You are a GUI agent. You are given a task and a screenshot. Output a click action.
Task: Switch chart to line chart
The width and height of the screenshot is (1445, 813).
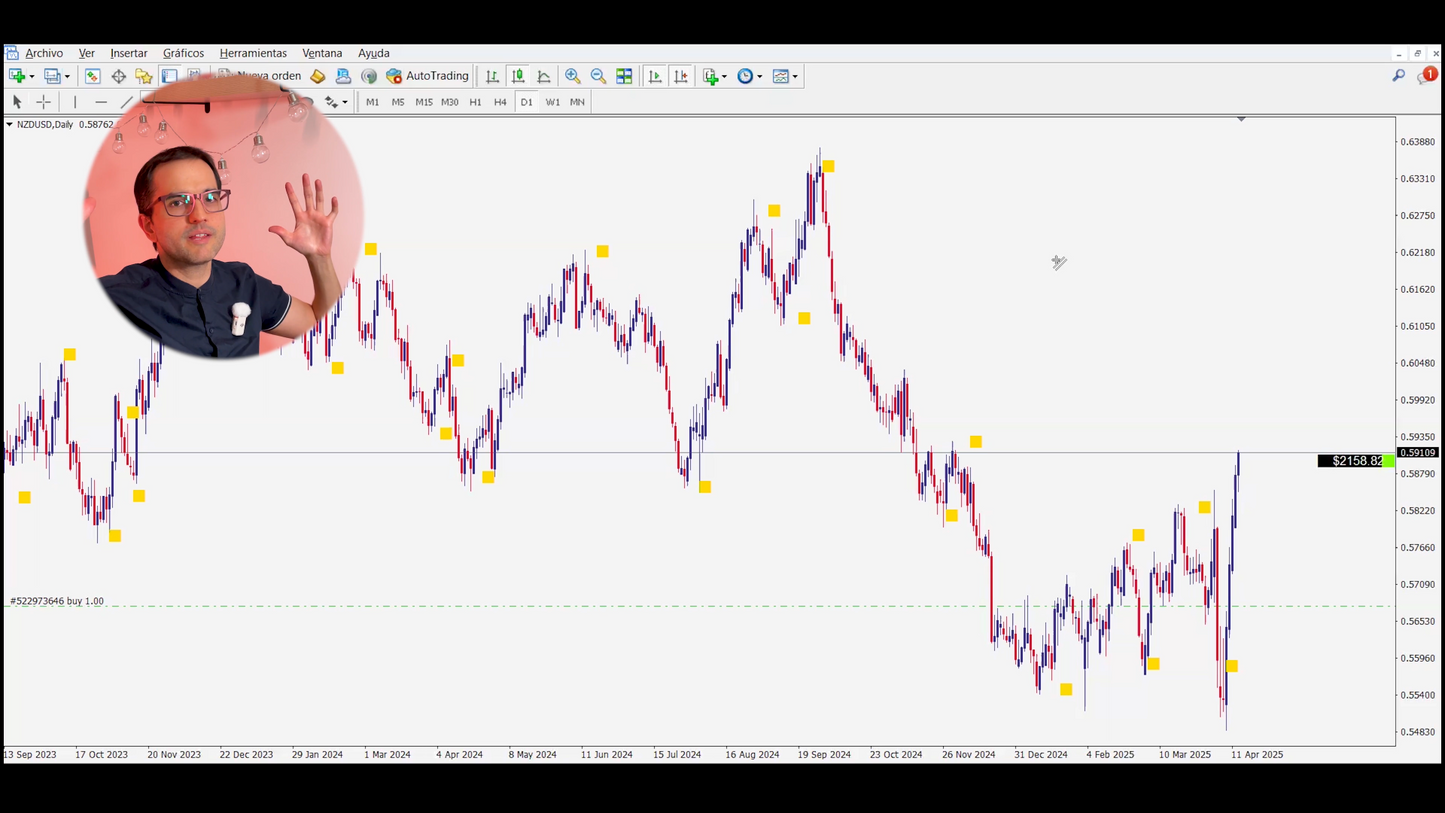[x=544, y=76]
